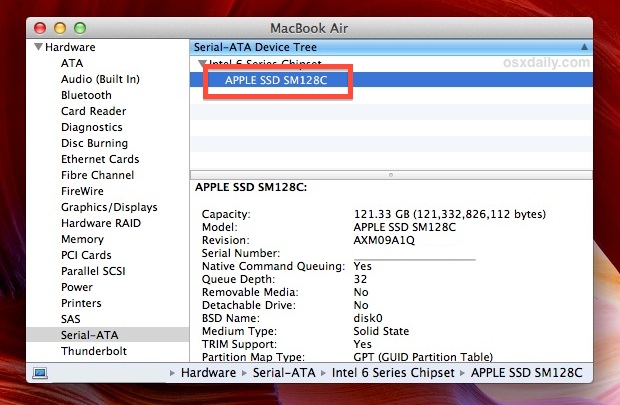The image size is (620, 405).
Task: Click the BSD Name value disk0
Action: click(x=368, y=318)
